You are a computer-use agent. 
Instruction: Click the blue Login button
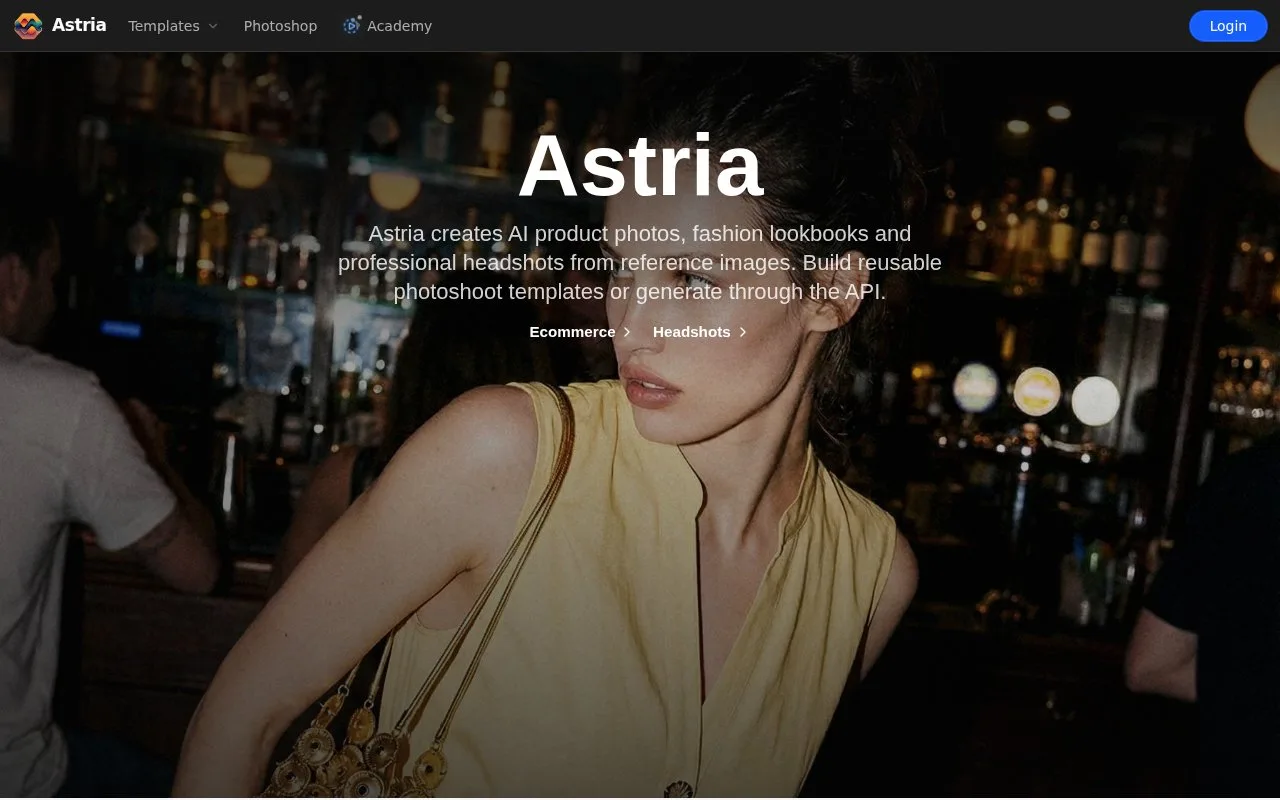click(1228, 26)
